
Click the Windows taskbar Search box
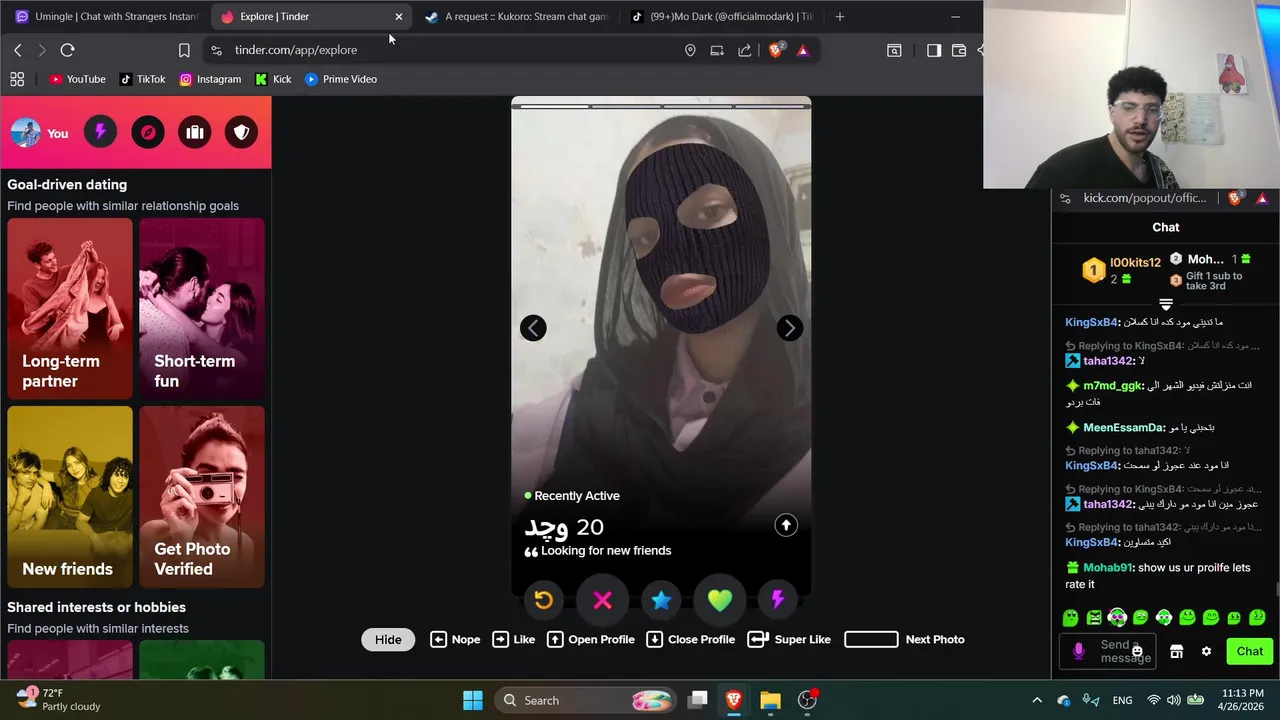coord(587,700)
